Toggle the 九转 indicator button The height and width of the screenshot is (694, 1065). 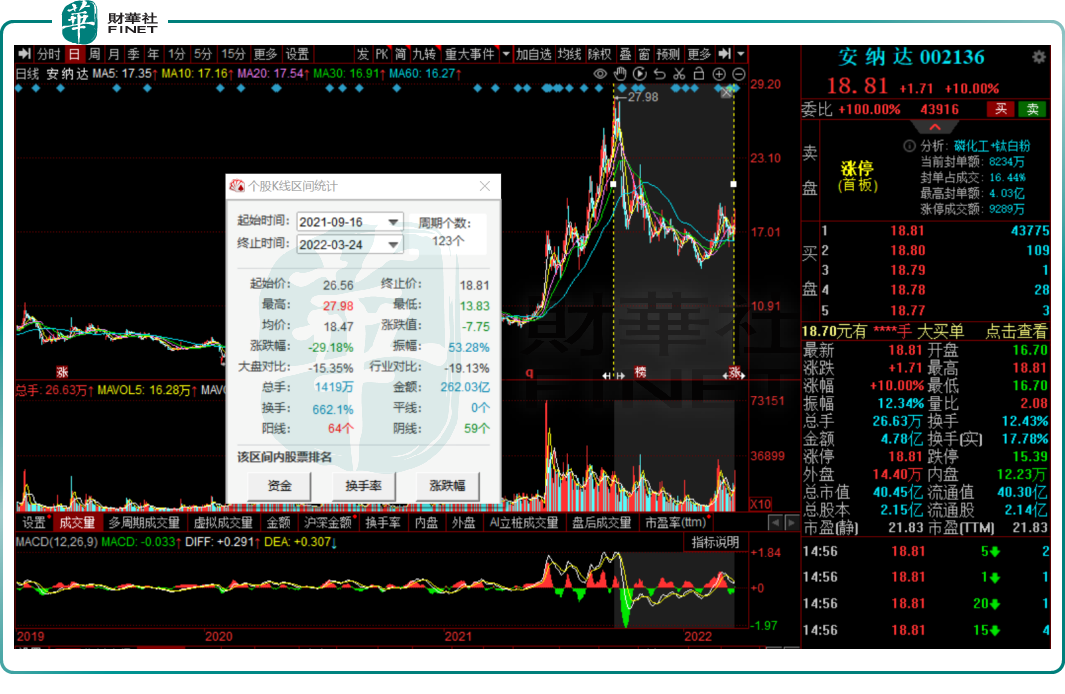click(x=425, y=54)
